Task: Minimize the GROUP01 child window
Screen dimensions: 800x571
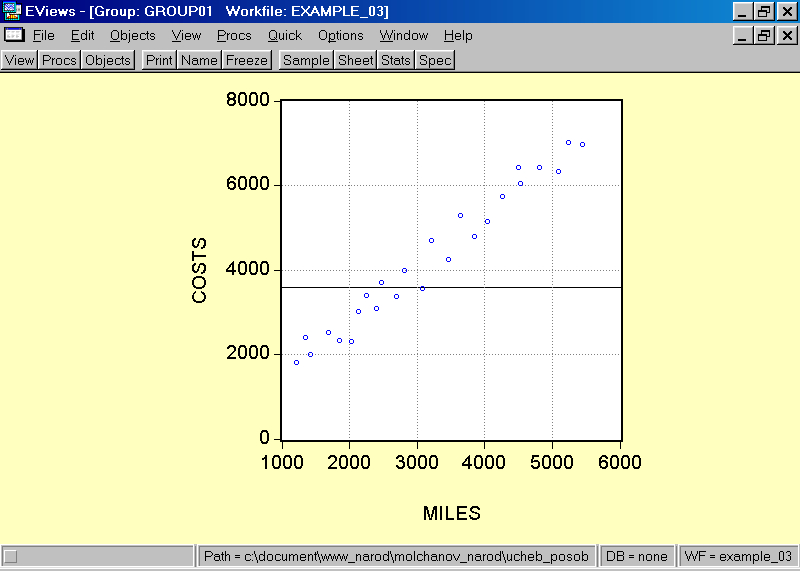Action: (742, 35)
